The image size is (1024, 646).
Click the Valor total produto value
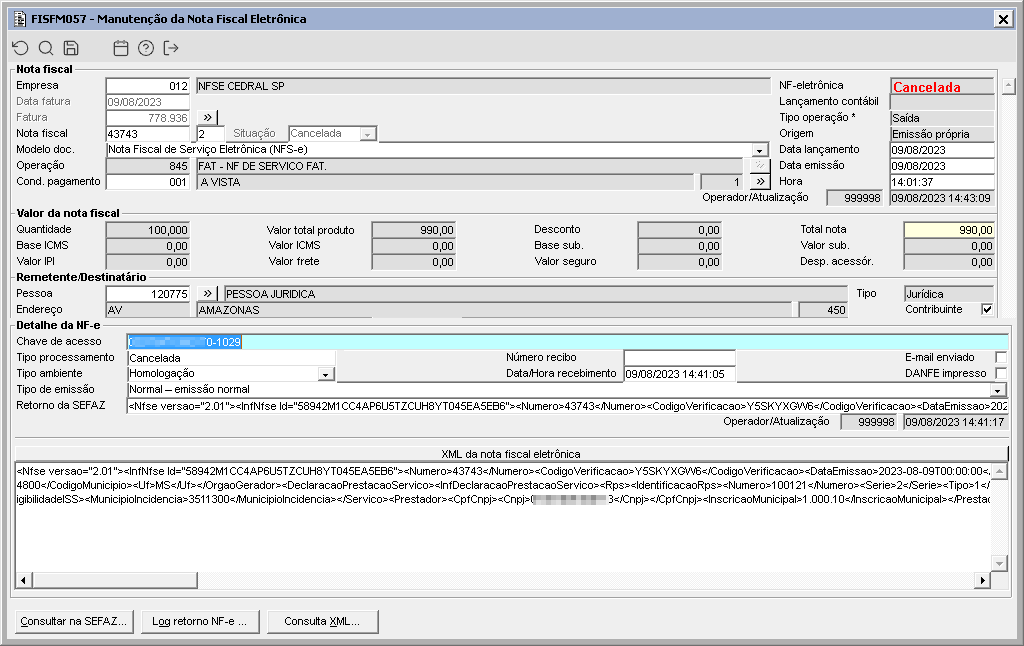[413, 230]
